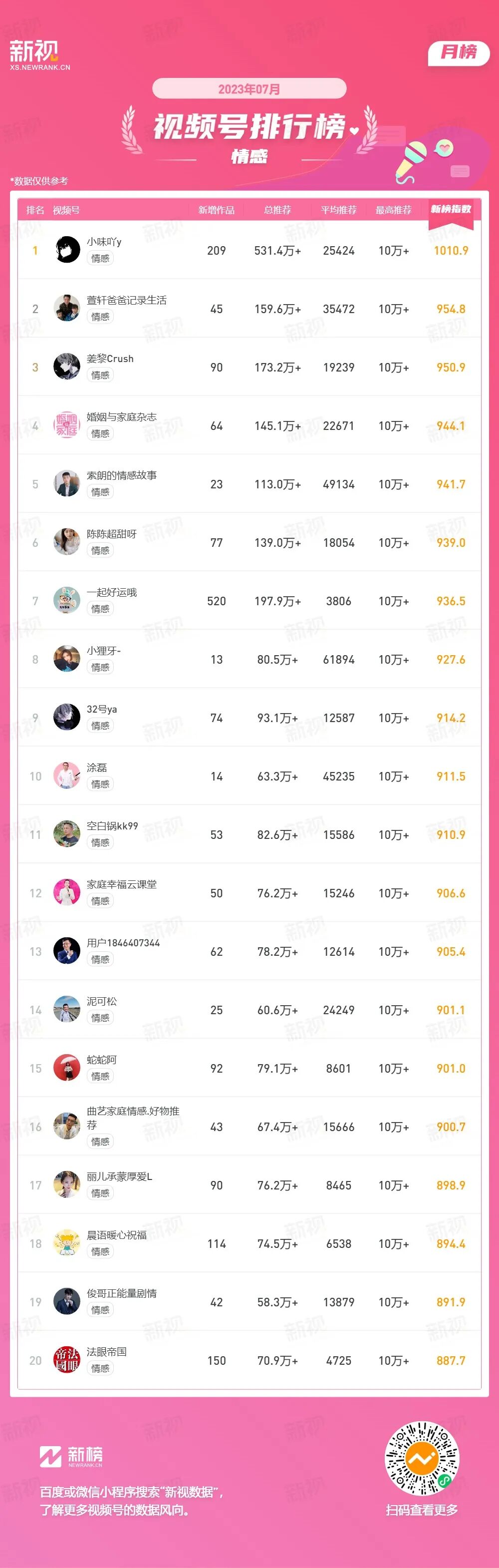Click the microphone illustration in header
The width and height of the screenshot is (499, 1568).
[411, 159]
